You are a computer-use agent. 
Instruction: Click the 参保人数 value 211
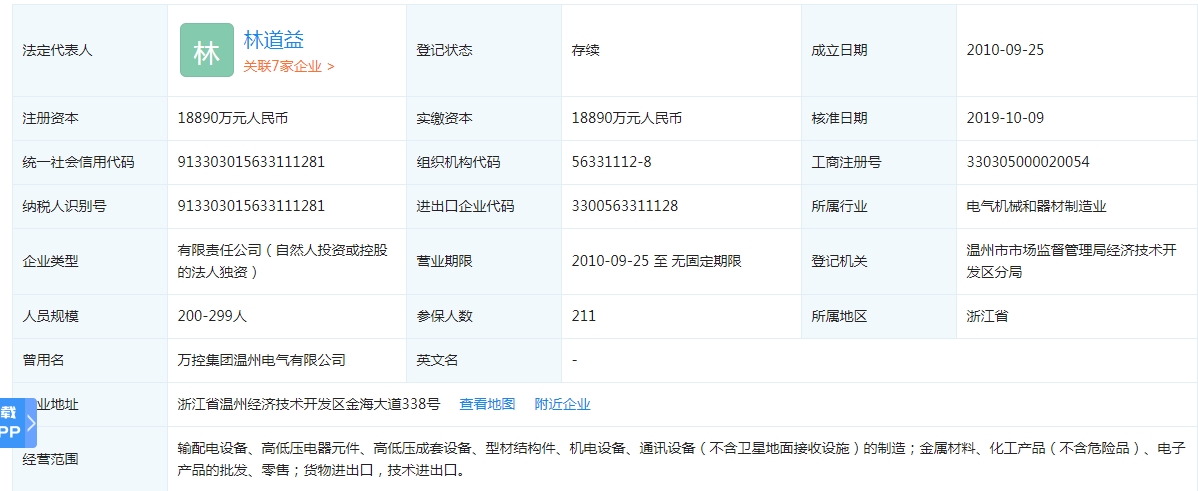pyautogui.click(x=584, y=316)
